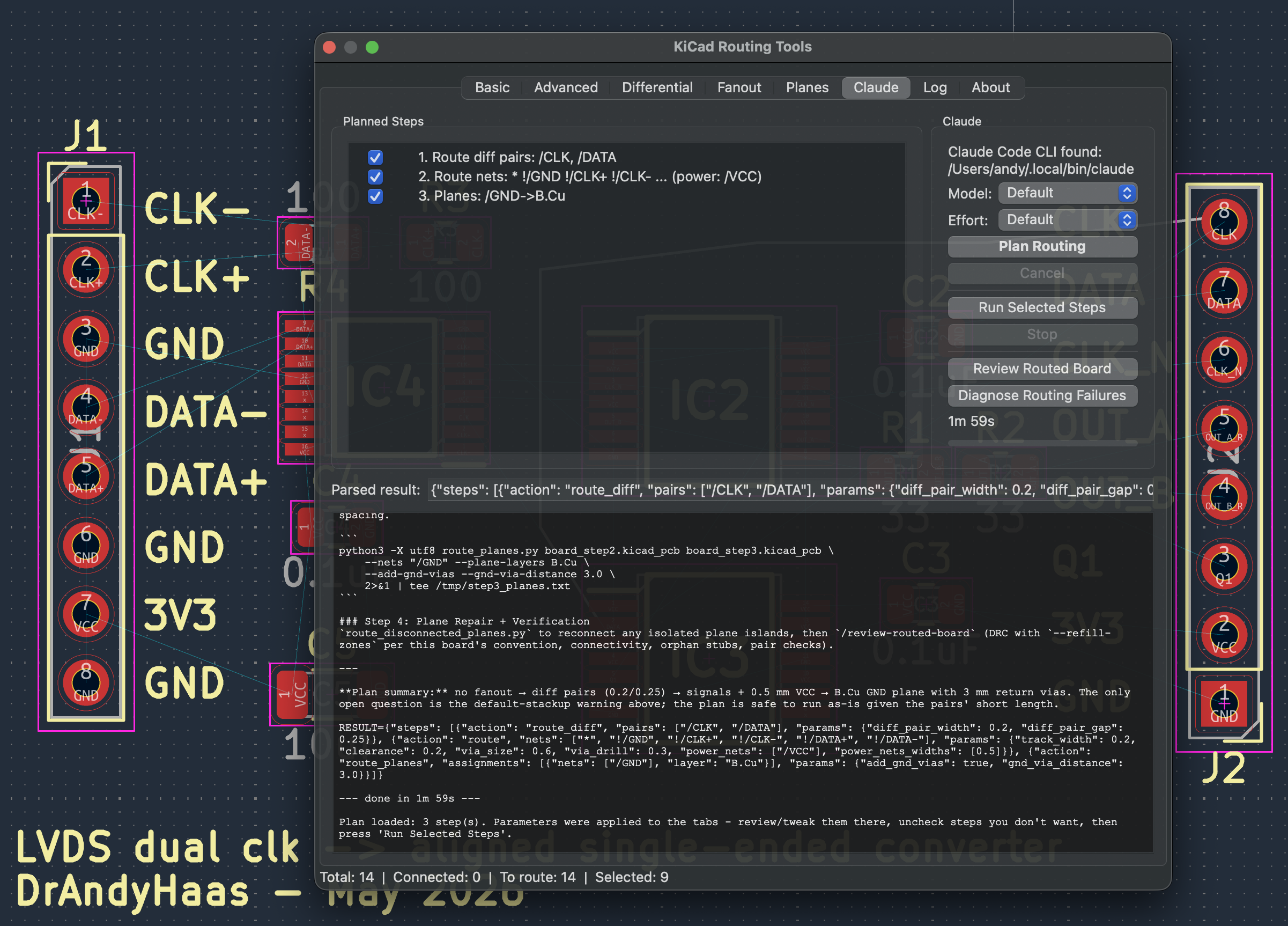The width and height of the screenshot is (1288, 926).
Task: Click status text 'Total: 14'
Action: coord(346,877)
